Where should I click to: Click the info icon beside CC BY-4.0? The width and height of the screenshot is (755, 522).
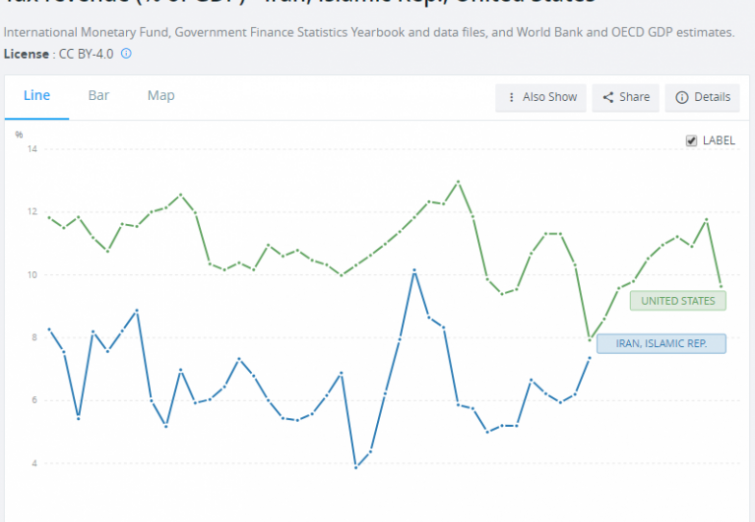click(x=126, y=52)
